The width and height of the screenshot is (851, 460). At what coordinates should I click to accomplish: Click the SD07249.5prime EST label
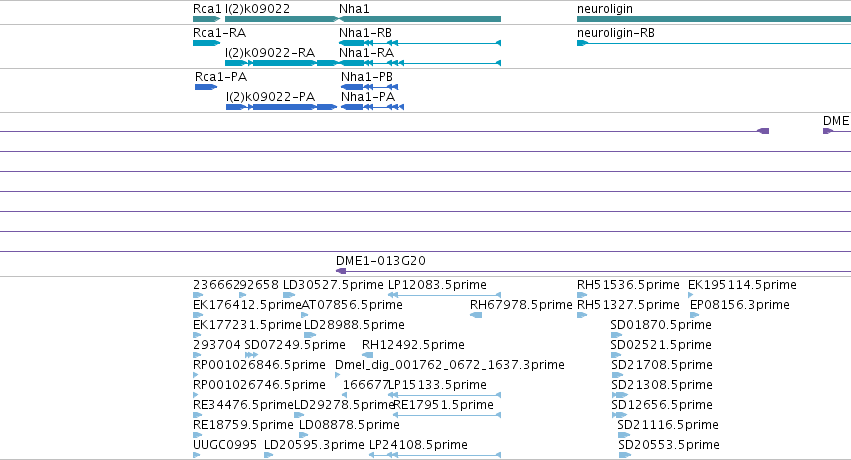(295, 345)
